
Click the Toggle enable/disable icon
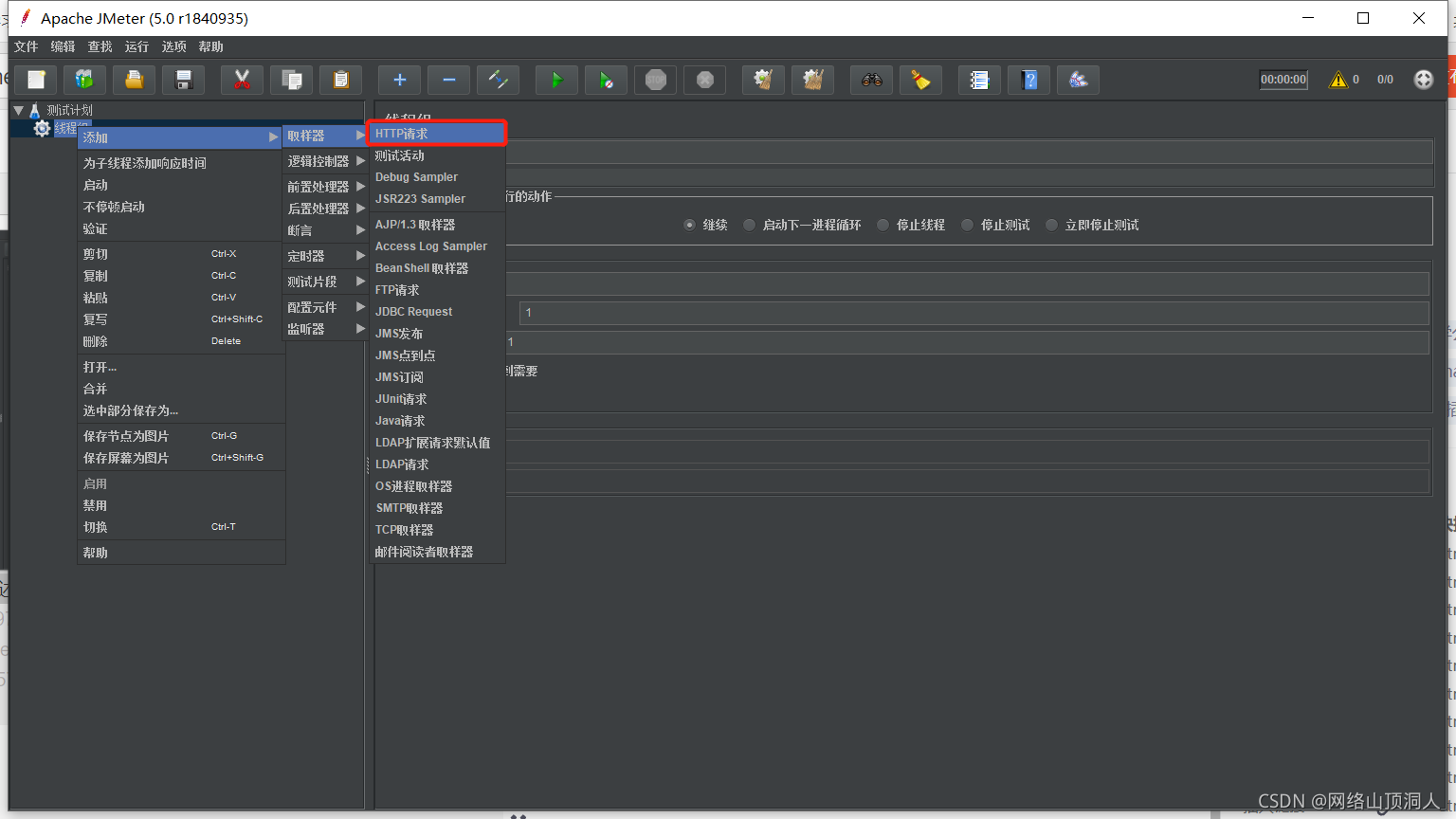[499, 81]
